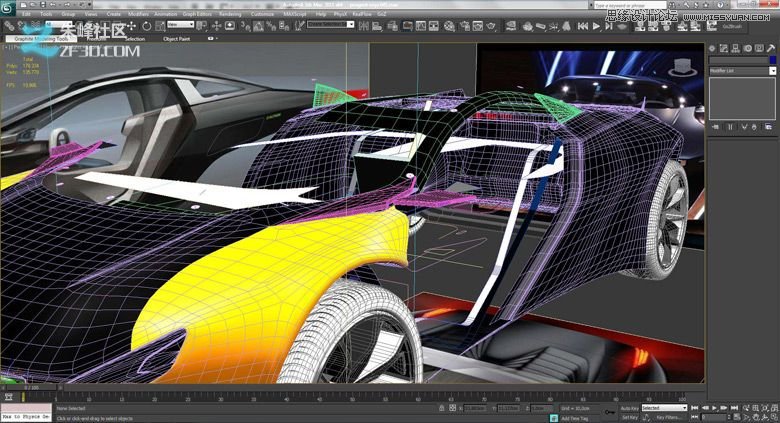Image resolution: width=780 pixels, height=423 pixels.
Task: Open the Utilities hammer panel tab
Action: click(771, 48)
